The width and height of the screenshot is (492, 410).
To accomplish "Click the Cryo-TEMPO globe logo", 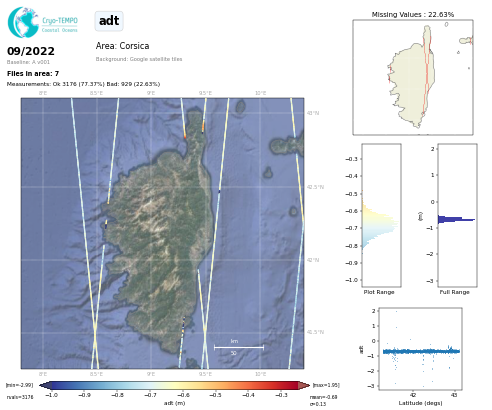I will coord(23,22).
